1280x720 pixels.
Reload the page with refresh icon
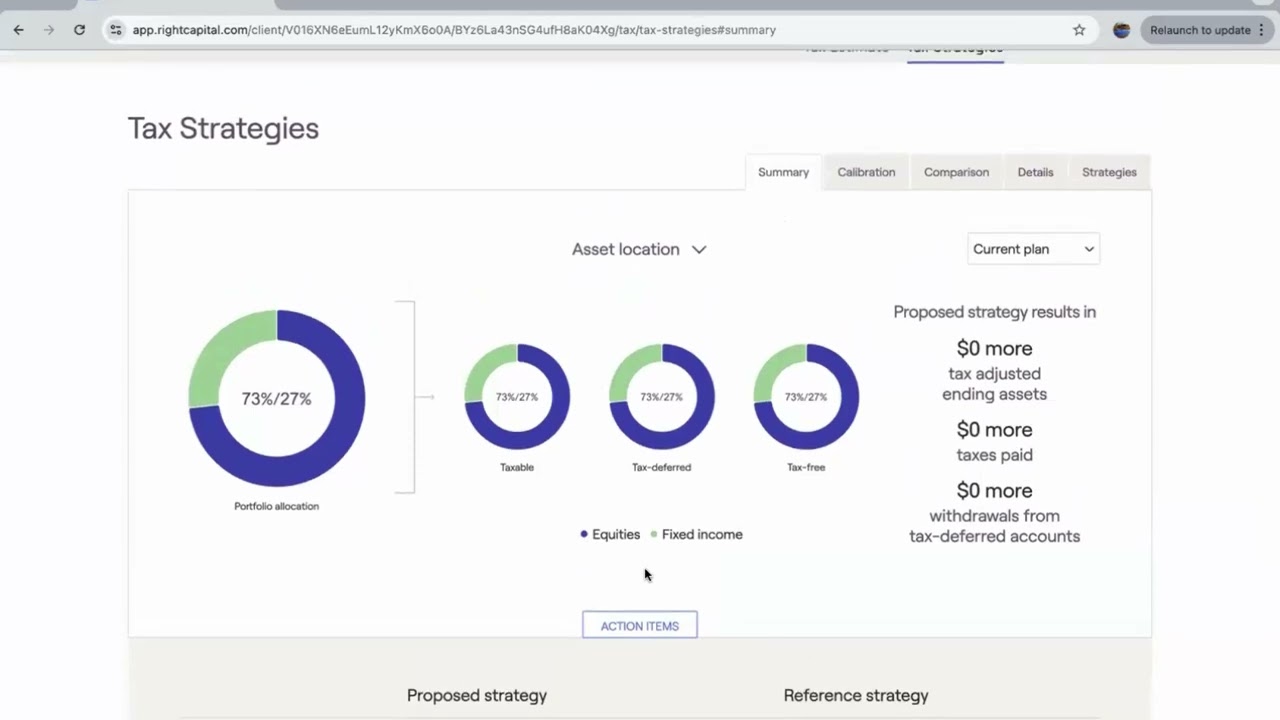pos(79,30)
